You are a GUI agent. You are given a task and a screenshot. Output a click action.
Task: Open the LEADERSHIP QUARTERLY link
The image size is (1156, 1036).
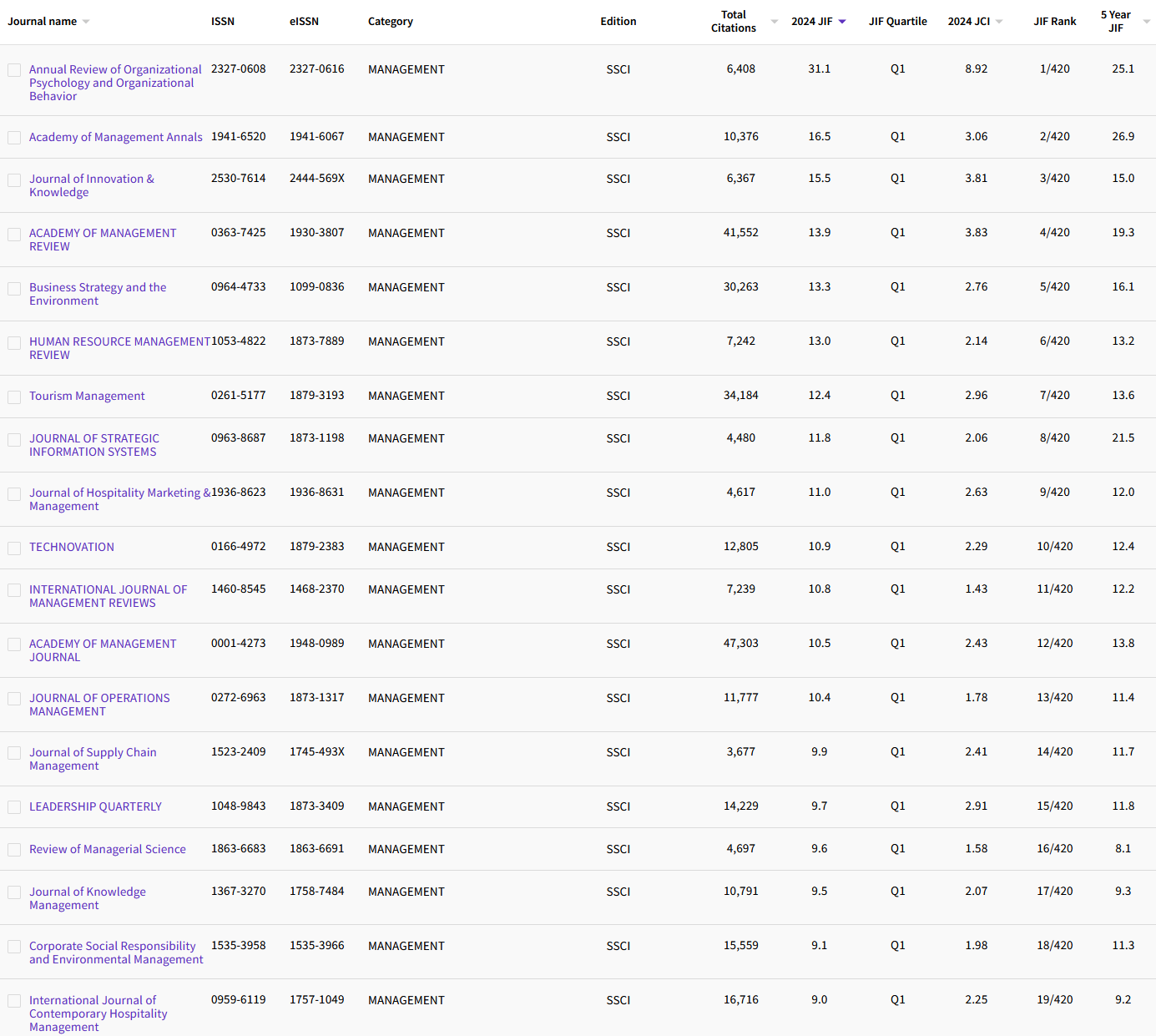coord(95,806)
